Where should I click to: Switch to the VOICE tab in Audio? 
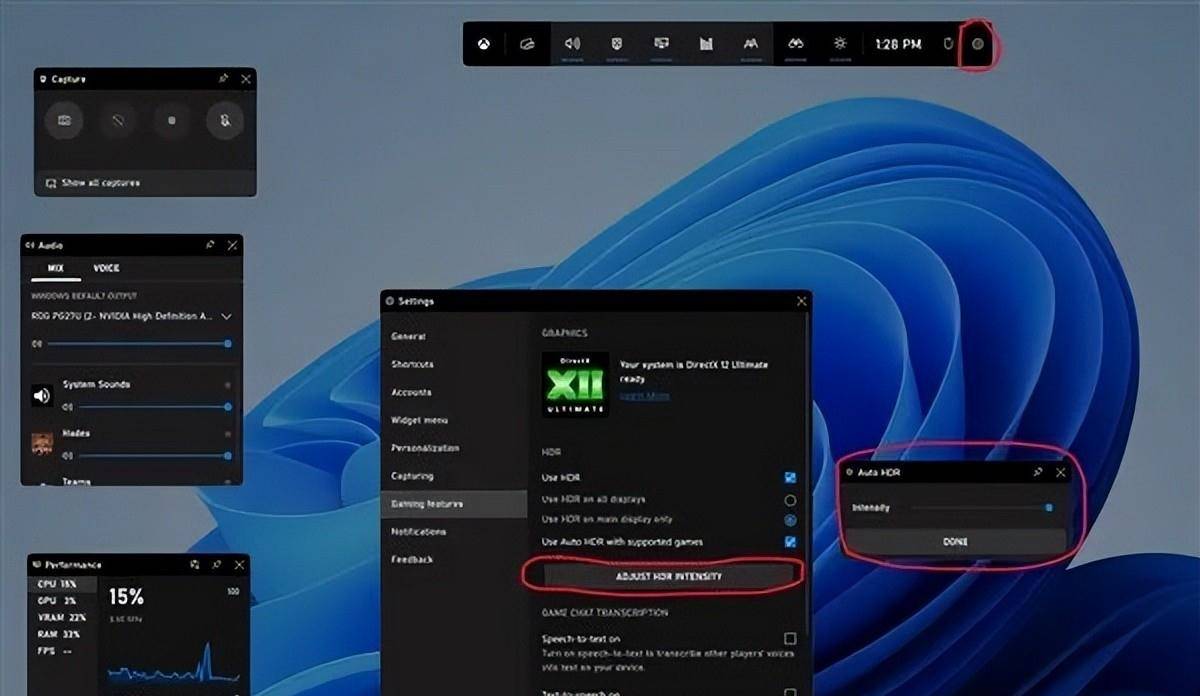[x=106, y=268]
